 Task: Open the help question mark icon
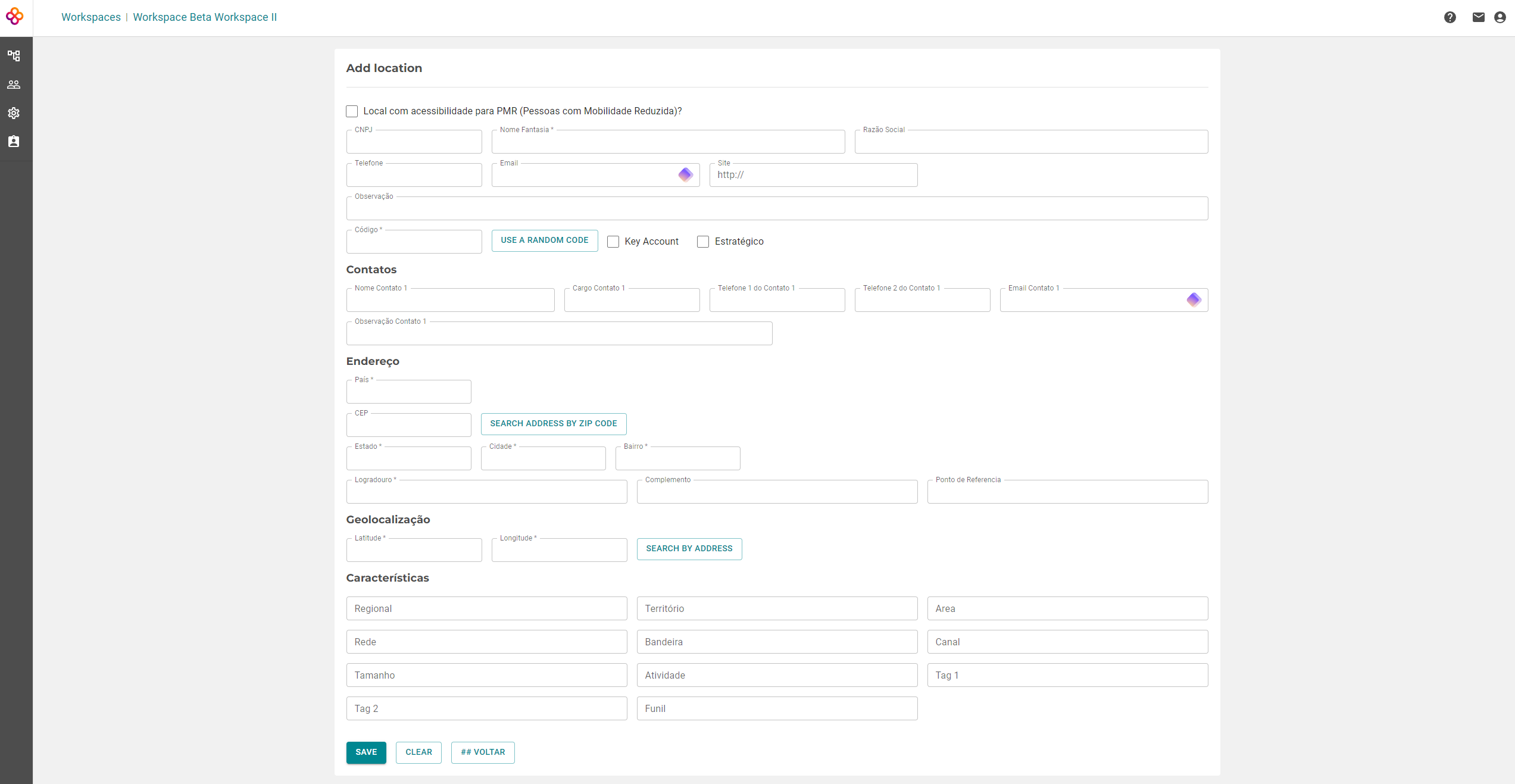pos(1450,17)
